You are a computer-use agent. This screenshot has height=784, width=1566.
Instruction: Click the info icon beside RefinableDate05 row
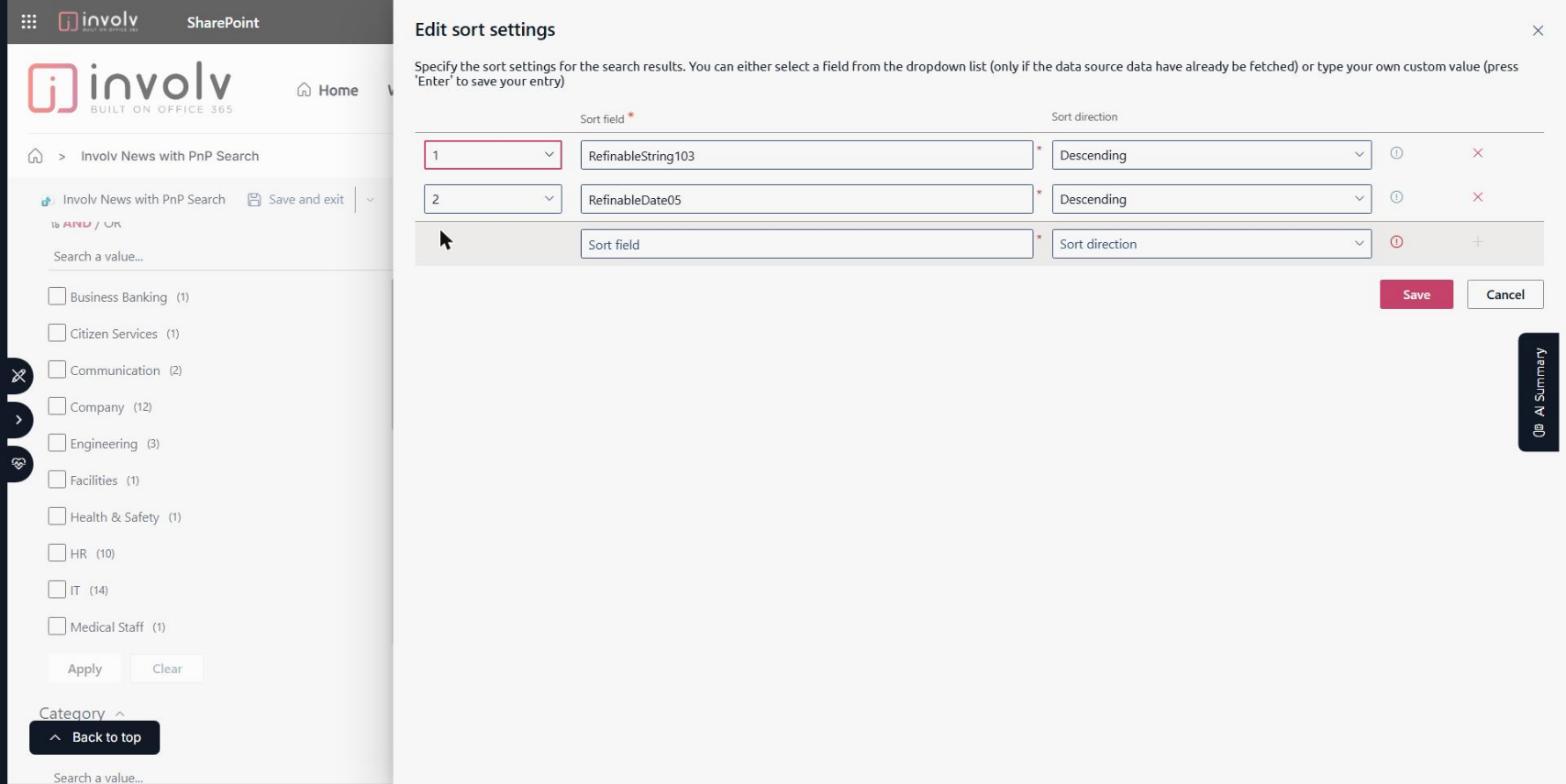click(1397, 197)
